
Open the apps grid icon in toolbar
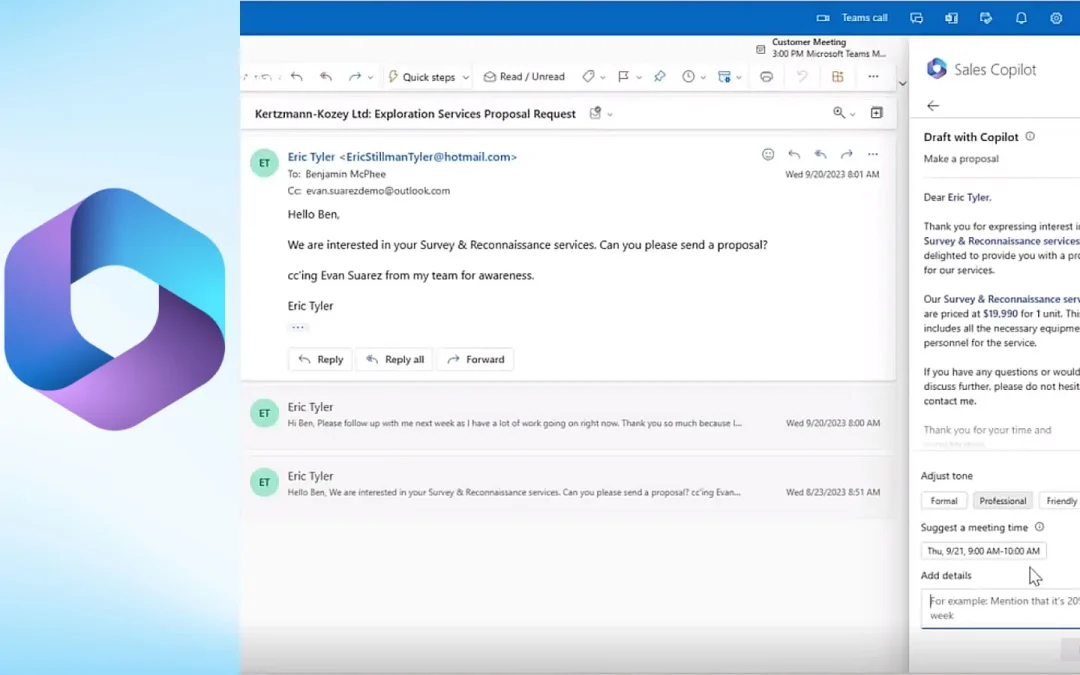pyautogui.click(x=838, y=76)
